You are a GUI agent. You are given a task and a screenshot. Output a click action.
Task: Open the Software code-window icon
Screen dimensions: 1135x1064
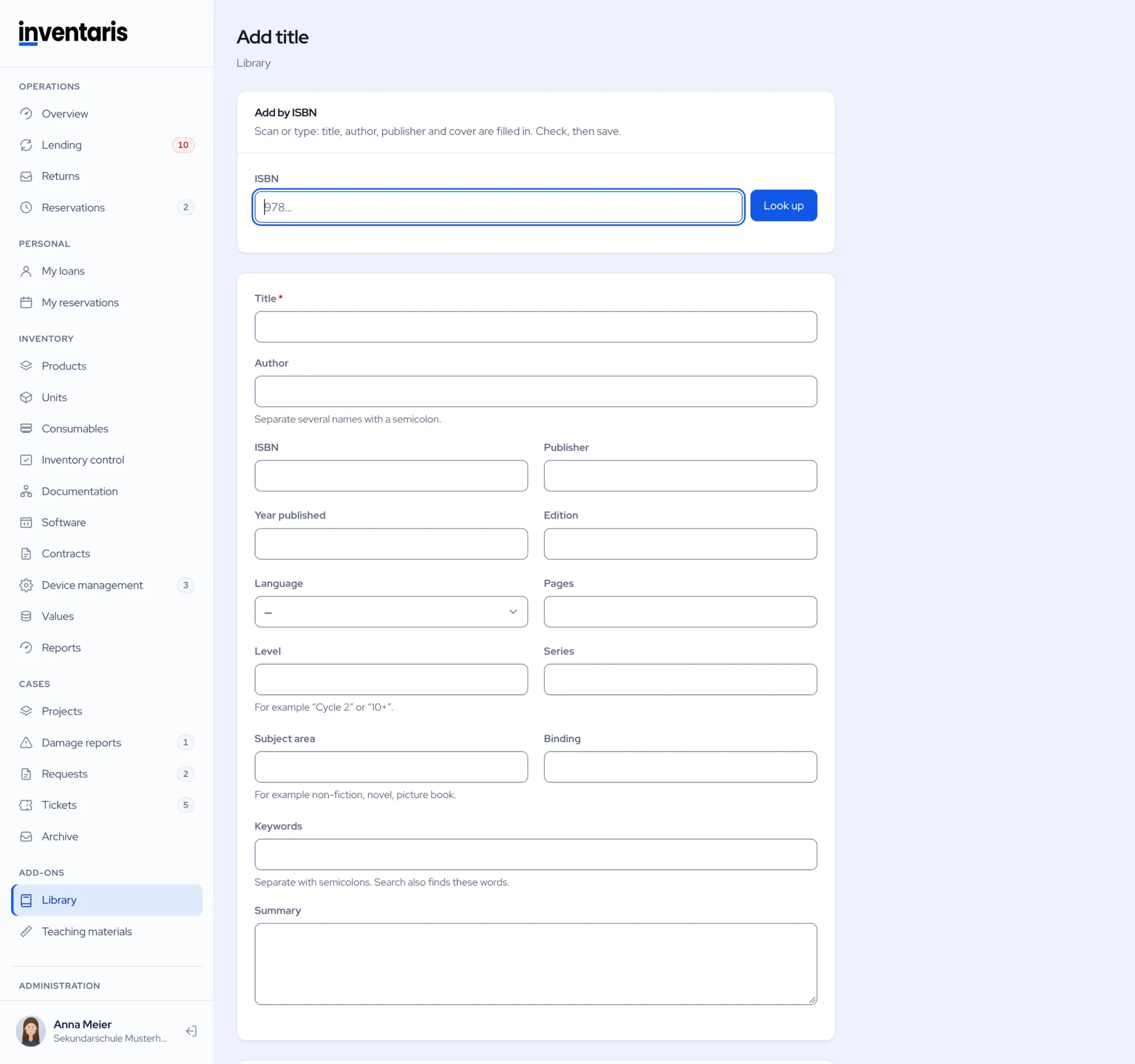pyautogui.click(x=26, y=523)
